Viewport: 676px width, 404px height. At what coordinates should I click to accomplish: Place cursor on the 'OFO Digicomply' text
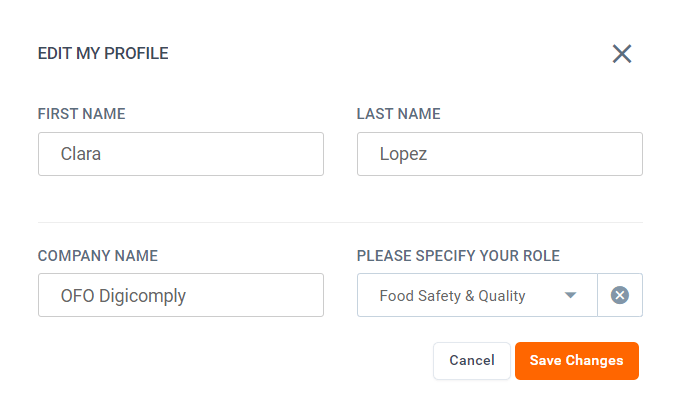tap(123, 296)
